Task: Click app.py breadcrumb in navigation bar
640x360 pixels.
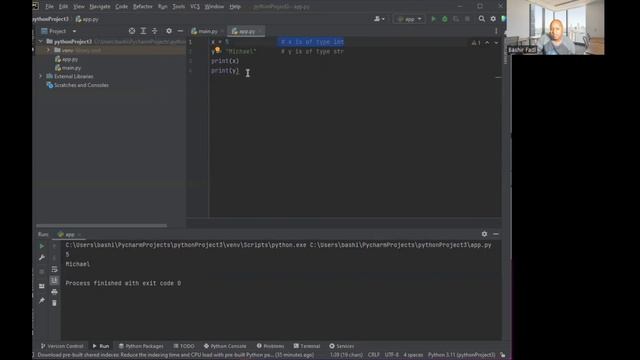Action: (87, 19)
